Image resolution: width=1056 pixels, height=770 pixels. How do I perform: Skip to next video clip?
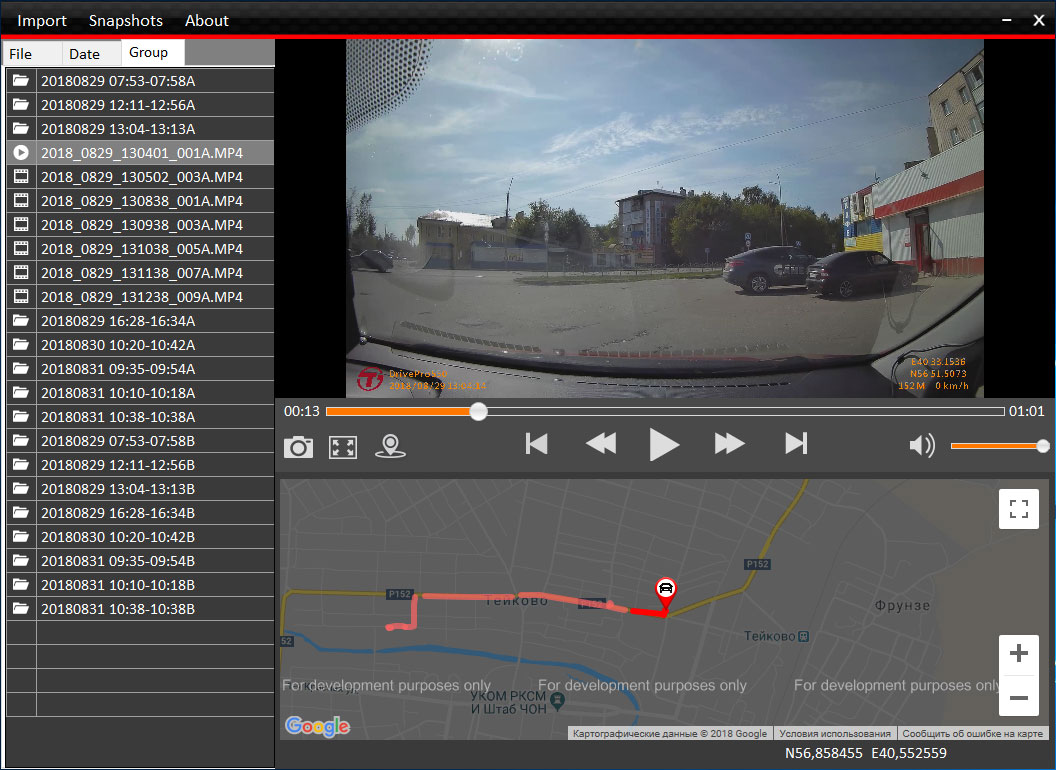(796, 444)
